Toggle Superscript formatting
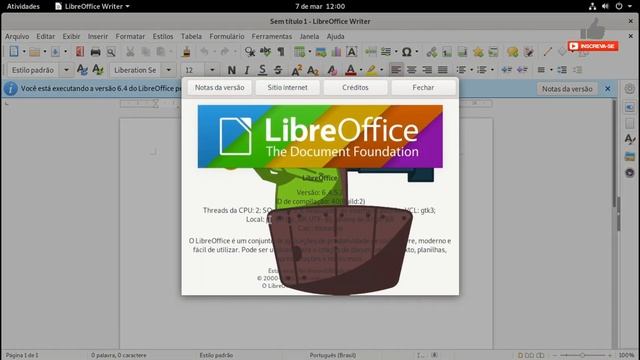The width and height of the screenshot is (640, 360). 297,70
